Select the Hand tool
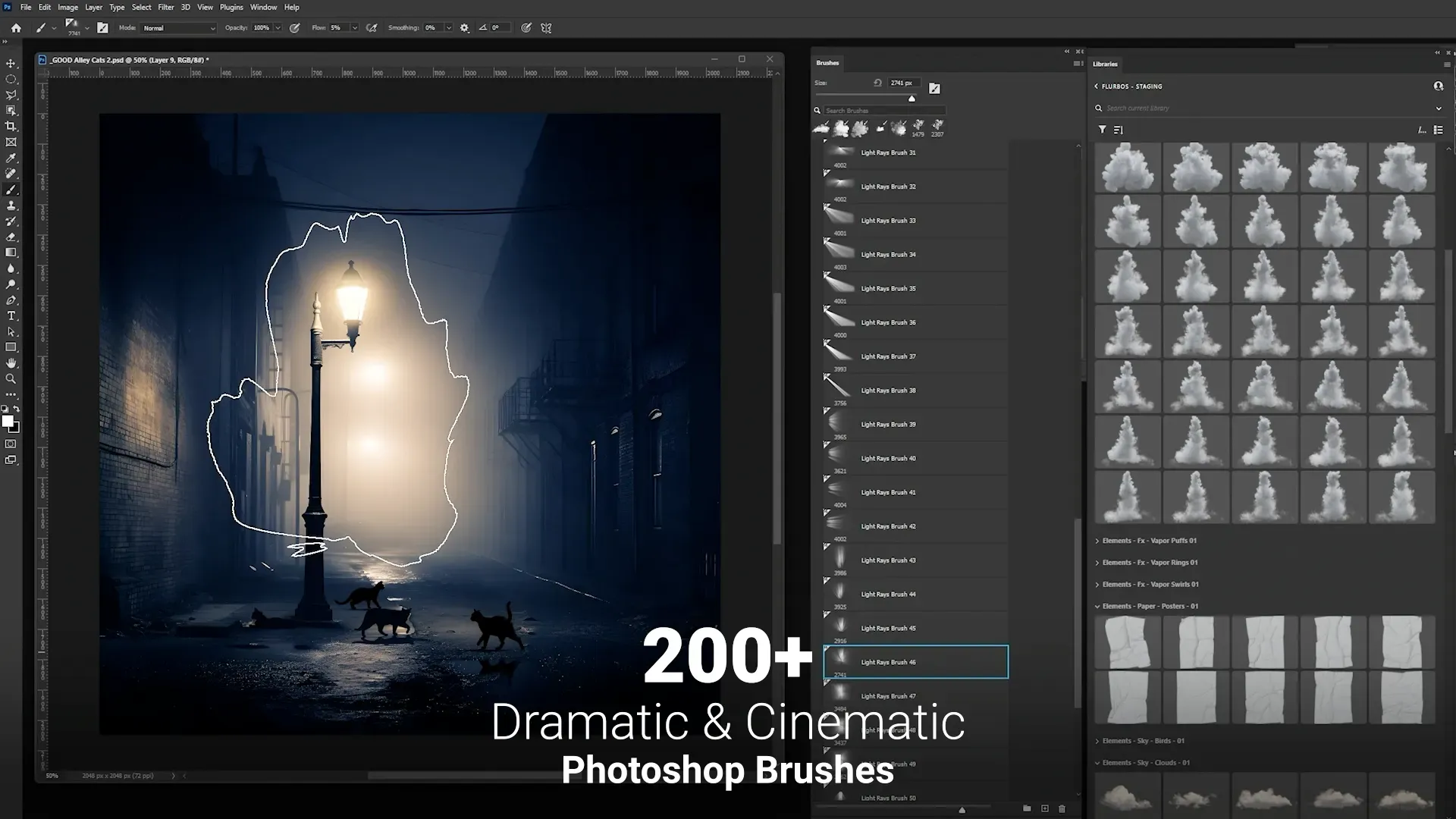The image size is (1456, 819). [11, 363]
